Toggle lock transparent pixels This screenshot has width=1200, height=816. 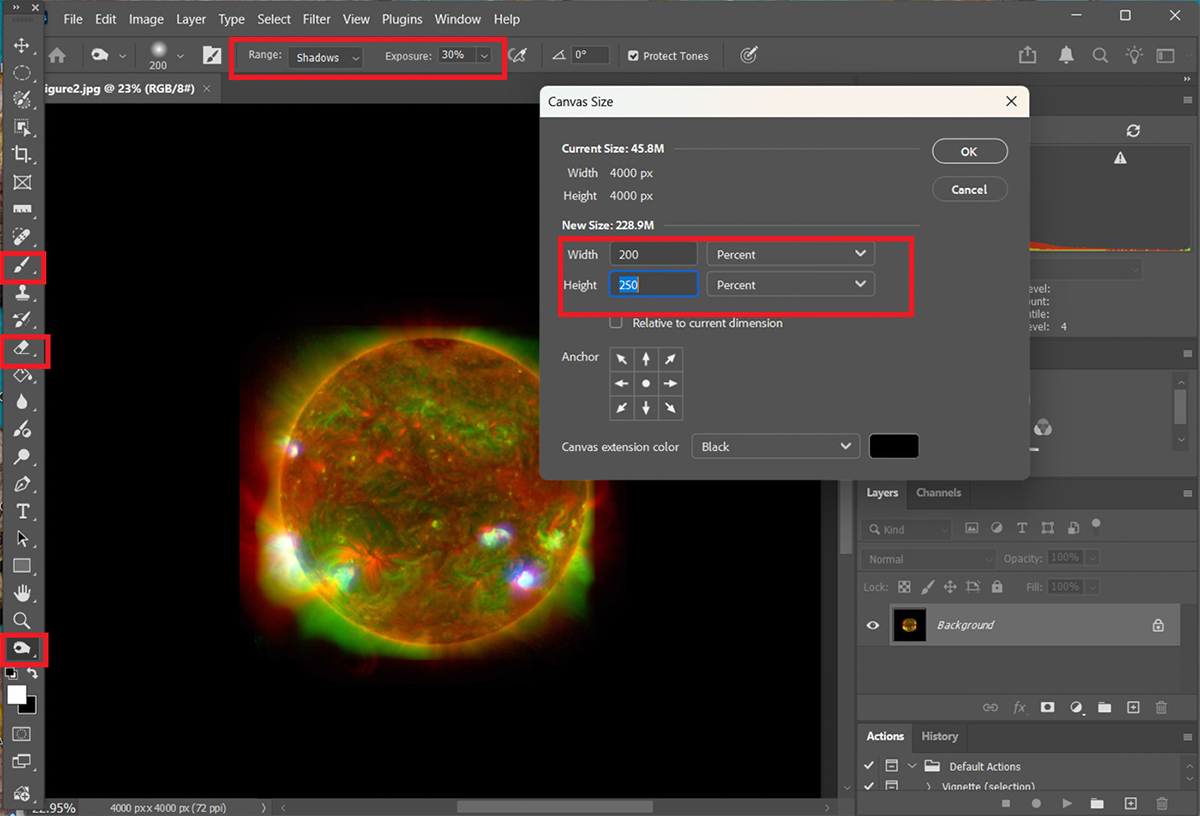[x=904, y=587]
